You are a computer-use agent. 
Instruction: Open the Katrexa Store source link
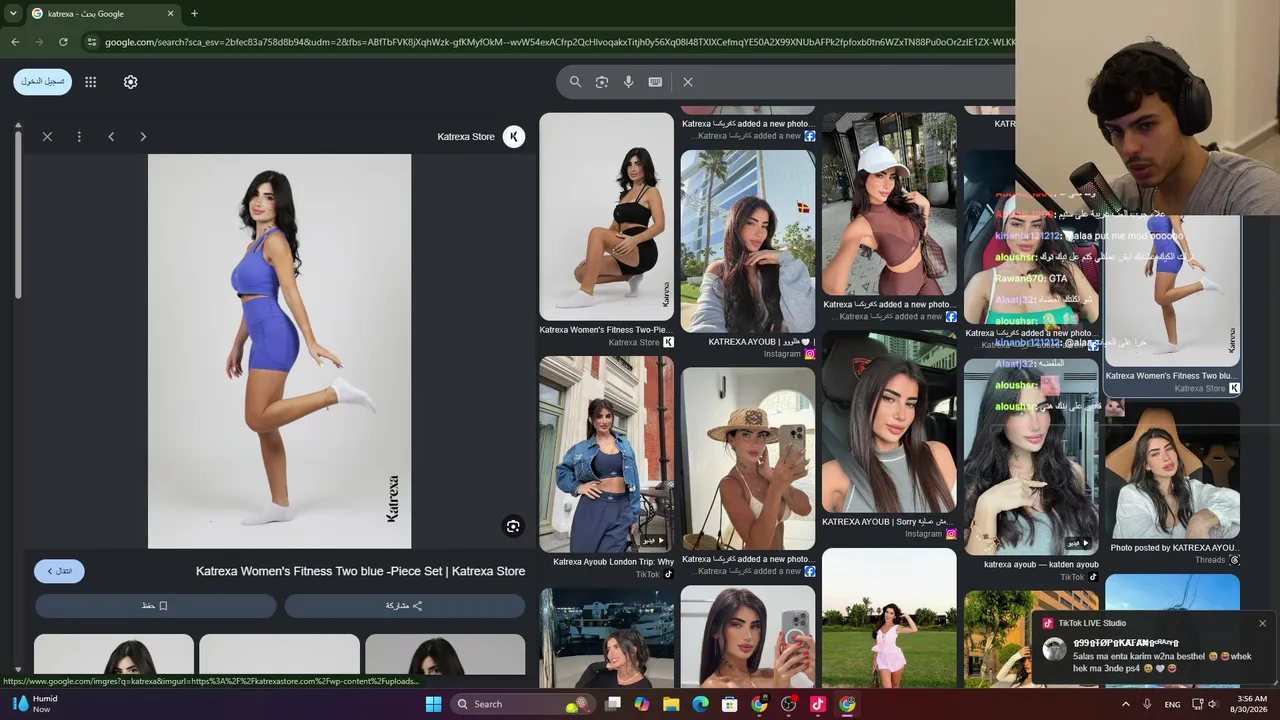tap(466, 137)
